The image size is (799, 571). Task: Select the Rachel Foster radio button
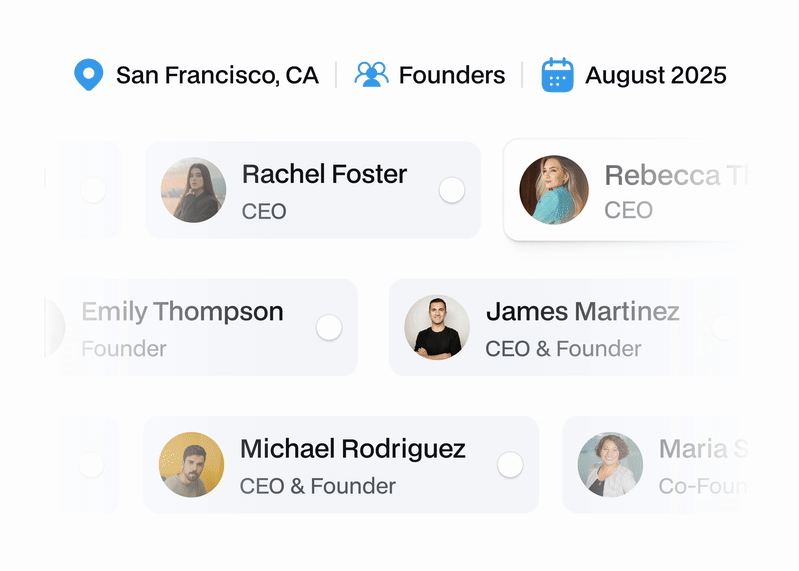pos(452,190)
